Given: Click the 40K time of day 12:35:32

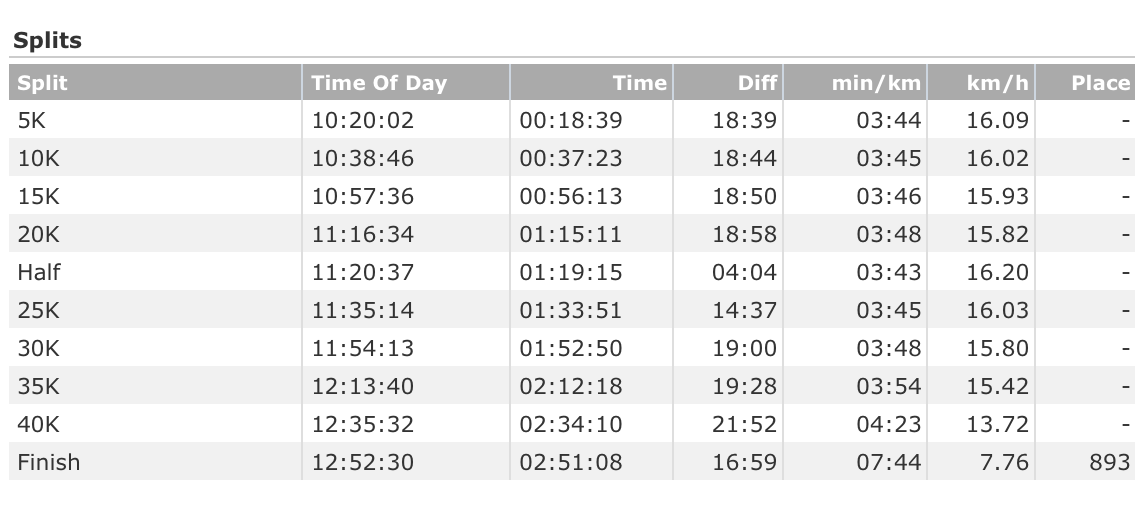Looking at the screenshot, I should (362, 425).
